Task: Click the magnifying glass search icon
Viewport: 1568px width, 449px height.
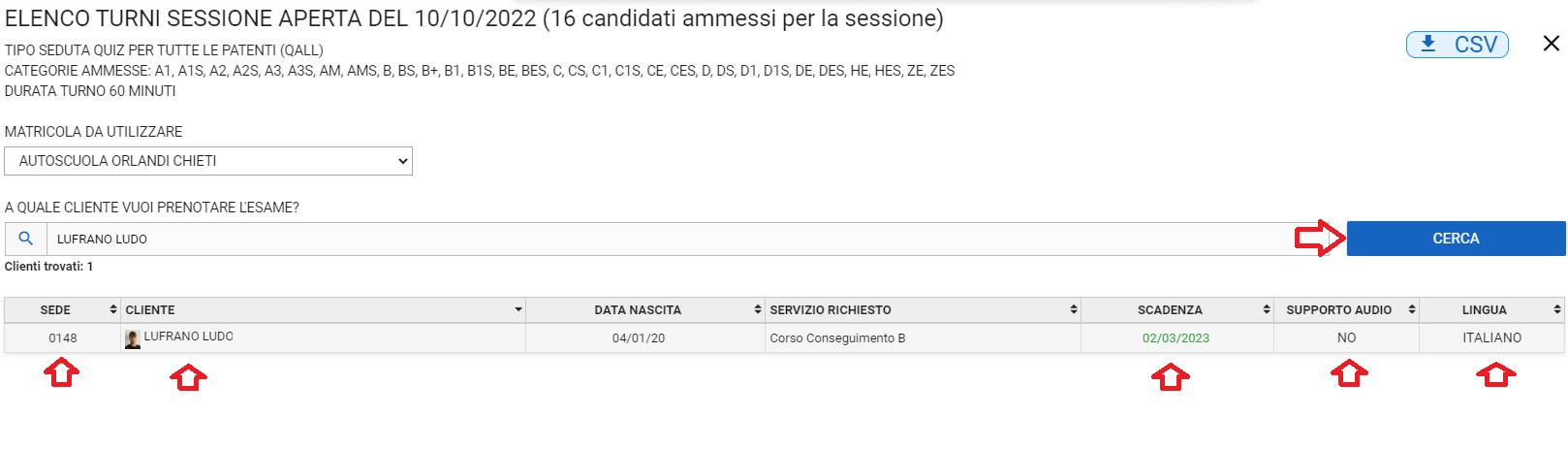Action: [26, 239]
